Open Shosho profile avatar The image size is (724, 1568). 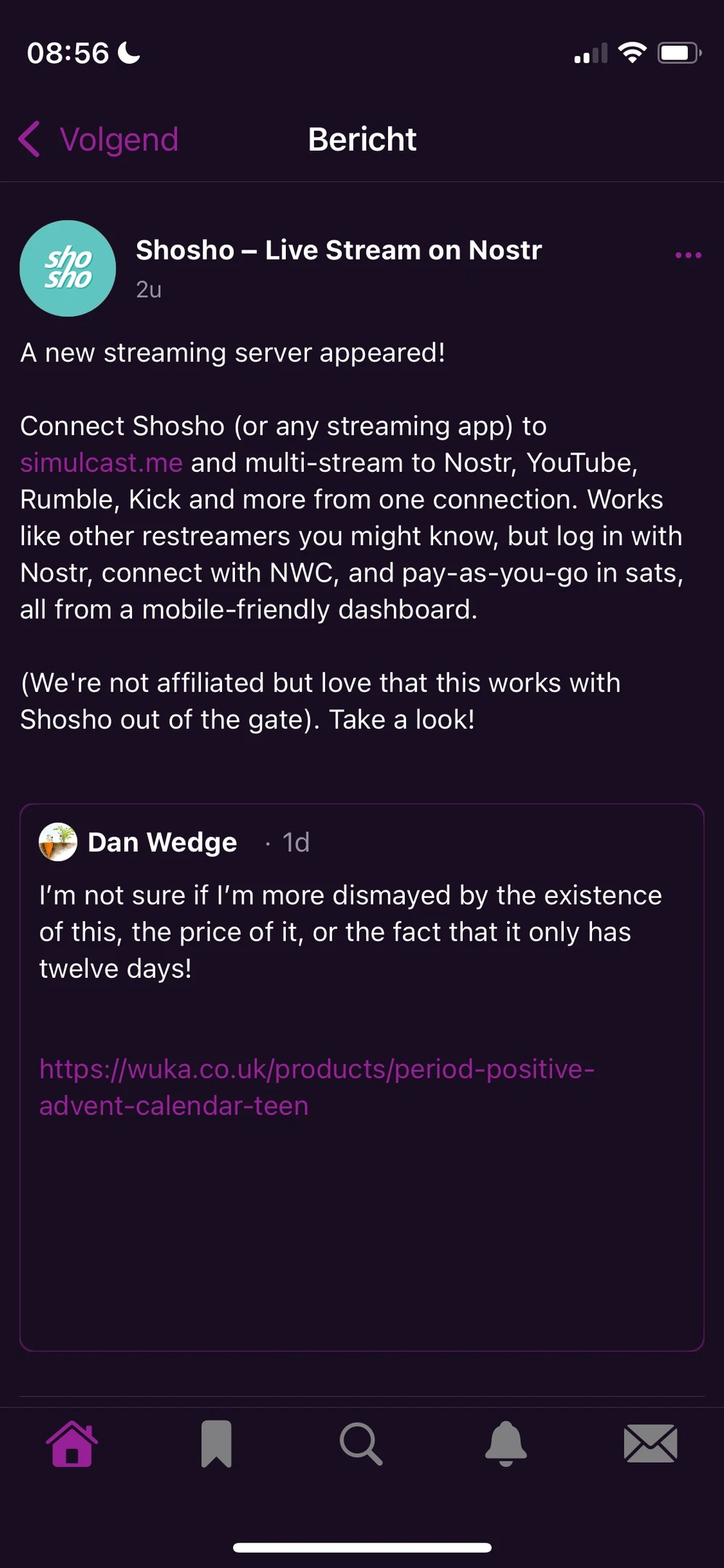click(67, 269)
